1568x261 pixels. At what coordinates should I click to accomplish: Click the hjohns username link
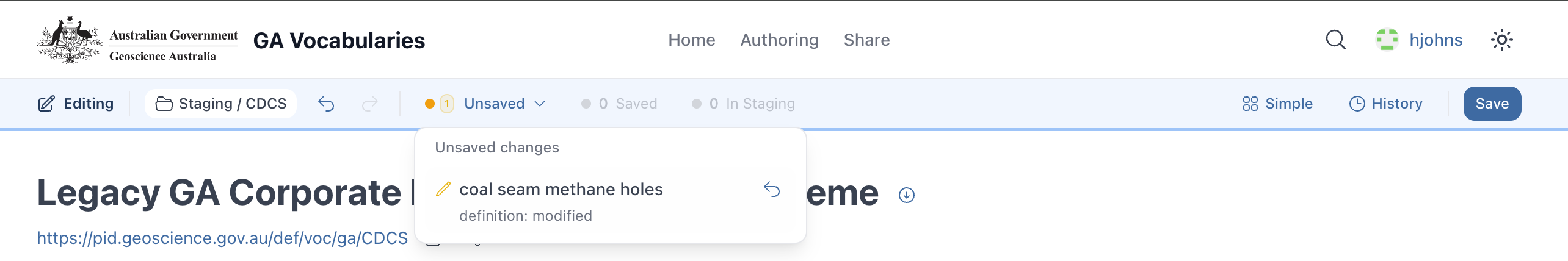[1436, 40]
